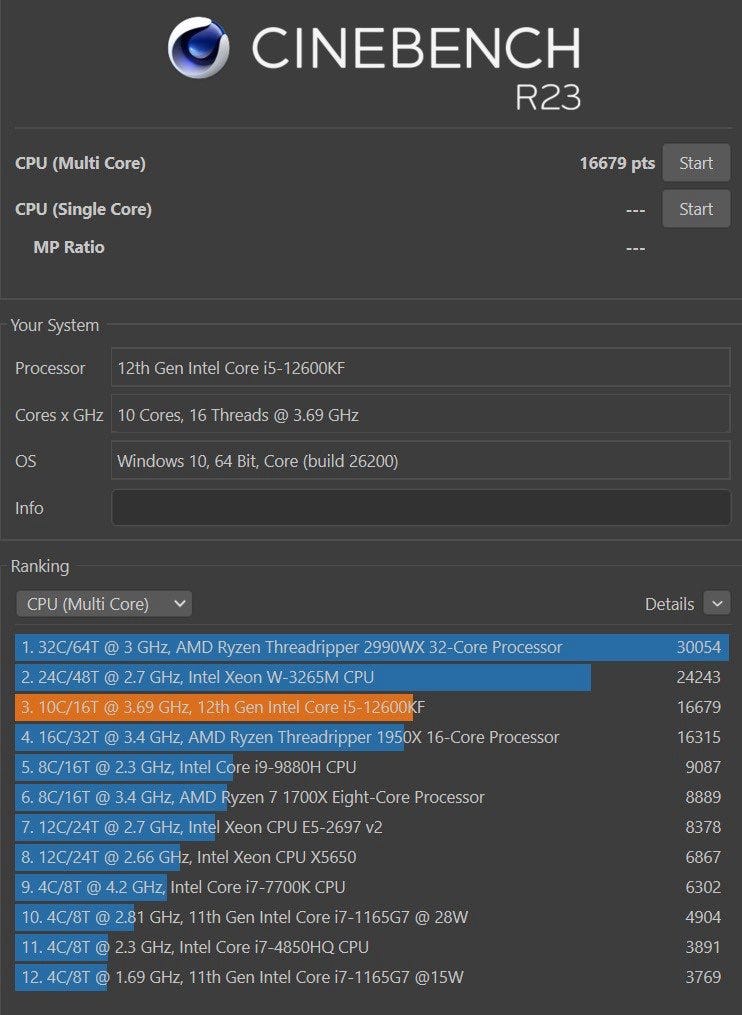Select ranking row Threadripper 2990WX

pos(372,647)
